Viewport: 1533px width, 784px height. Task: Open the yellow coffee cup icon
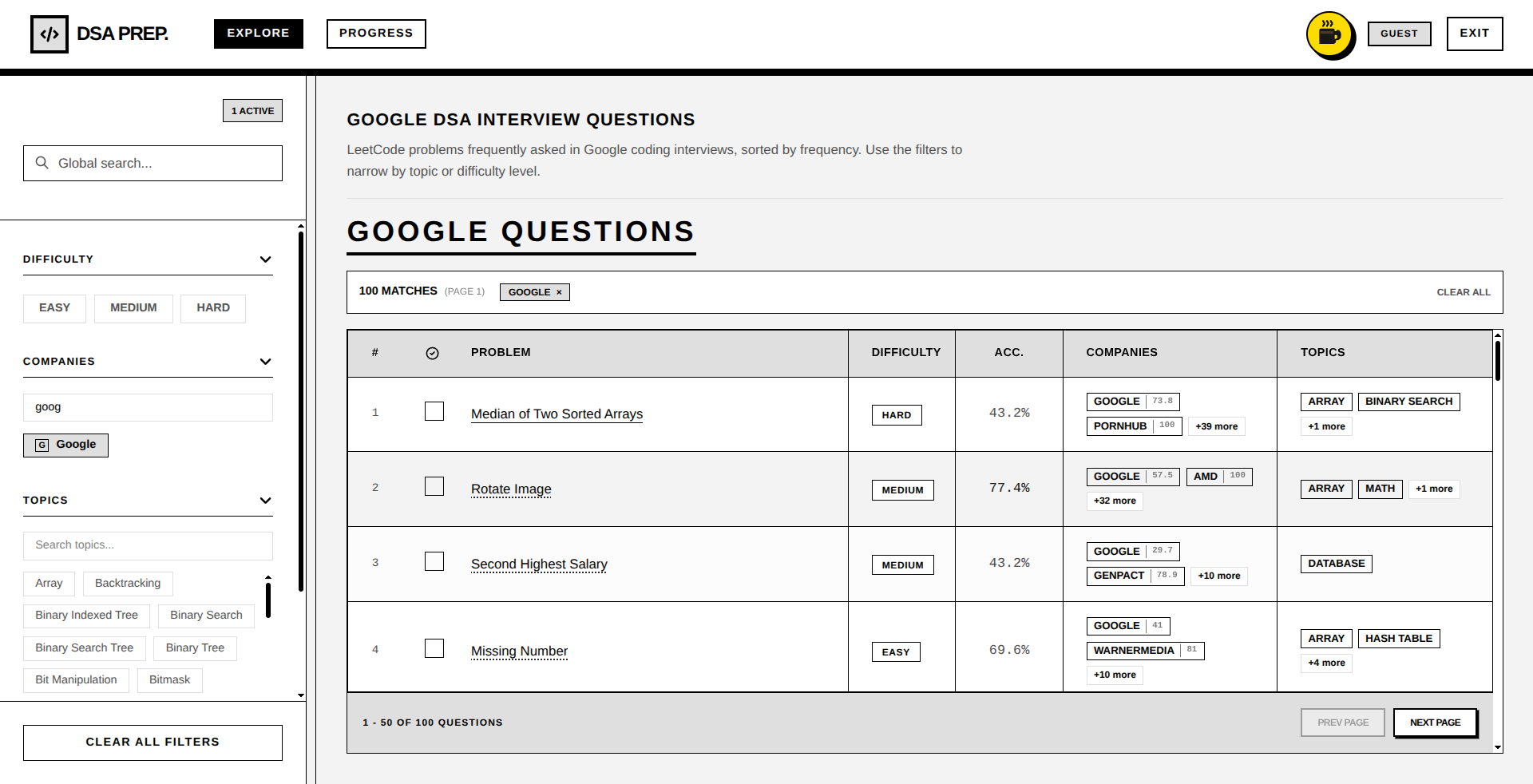1329,34
